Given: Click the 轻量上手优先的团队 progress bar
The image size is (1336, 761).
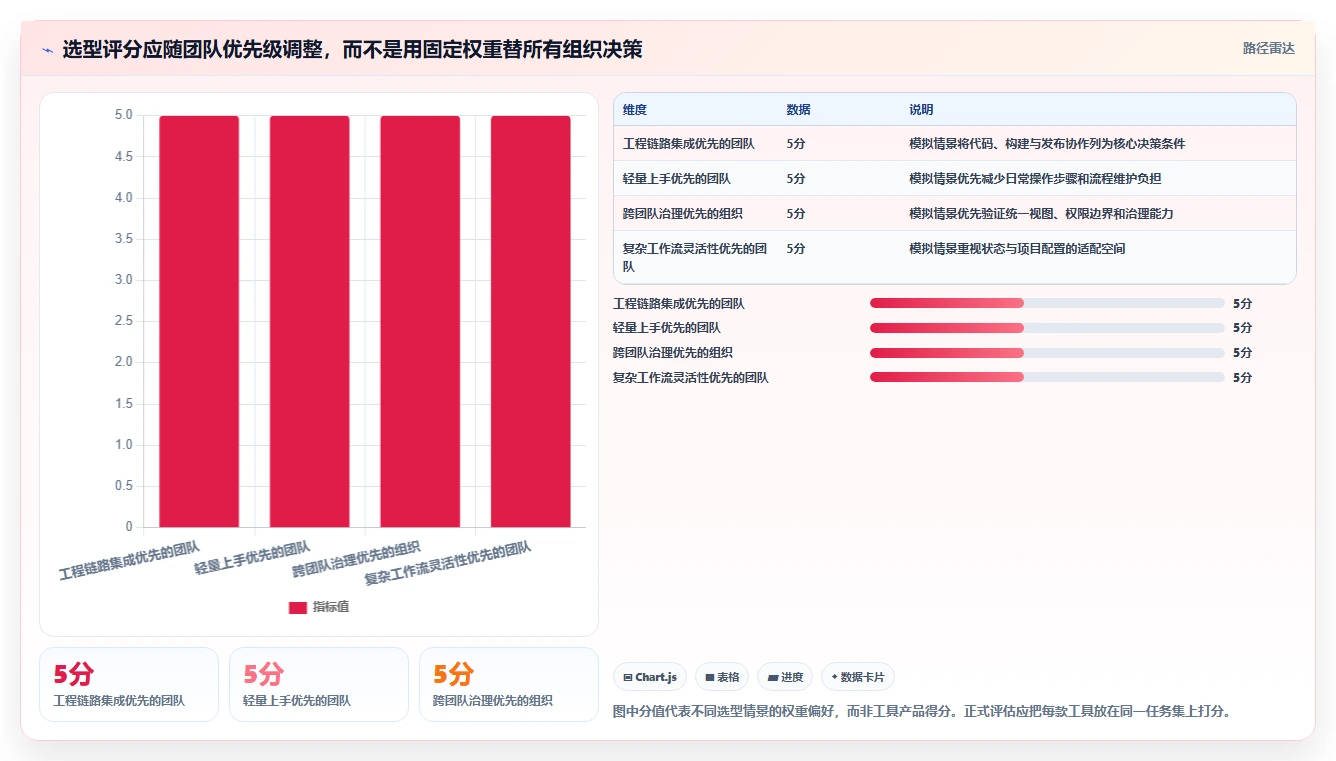Looking at the screenshot, I should tap(1047, 328).
